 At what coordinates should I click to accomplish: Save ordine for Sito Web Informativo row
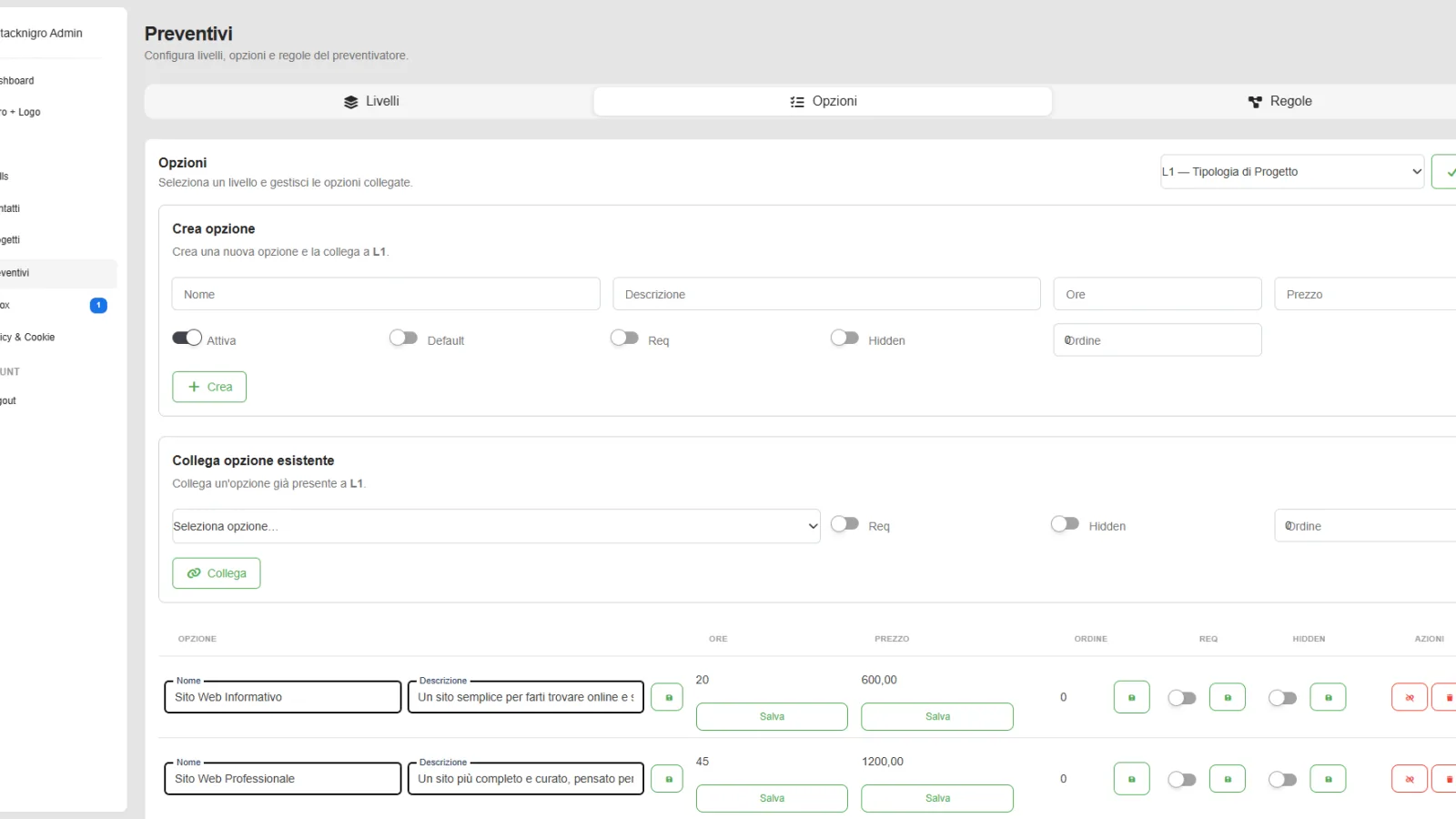(1131, 697)
